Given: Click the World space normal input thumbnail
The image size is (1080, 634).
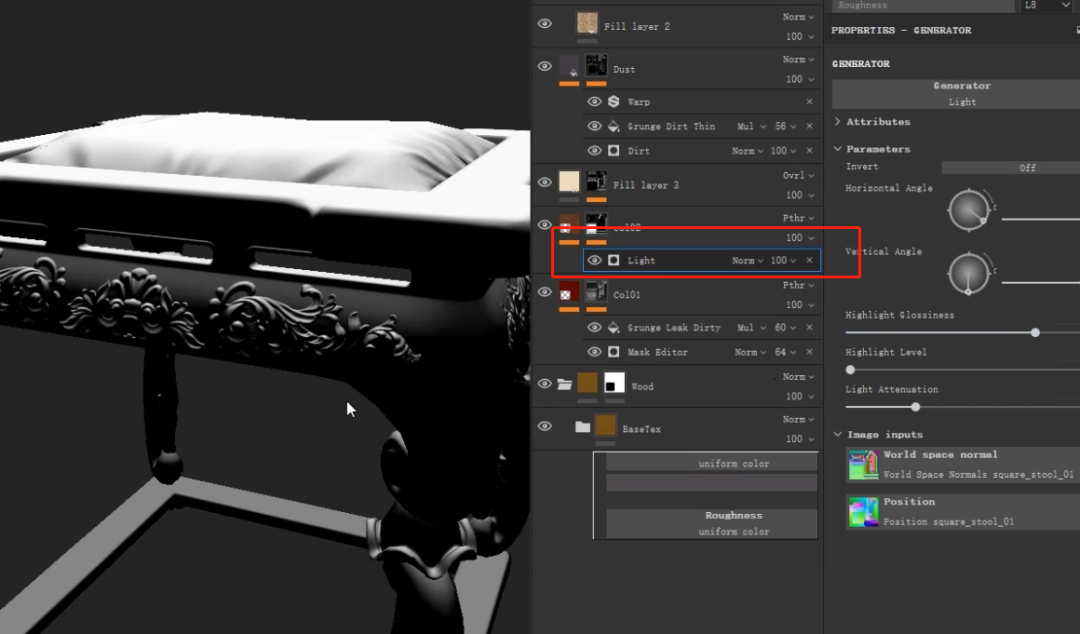Looking at the screenshot, I should [x=863, y=464].
